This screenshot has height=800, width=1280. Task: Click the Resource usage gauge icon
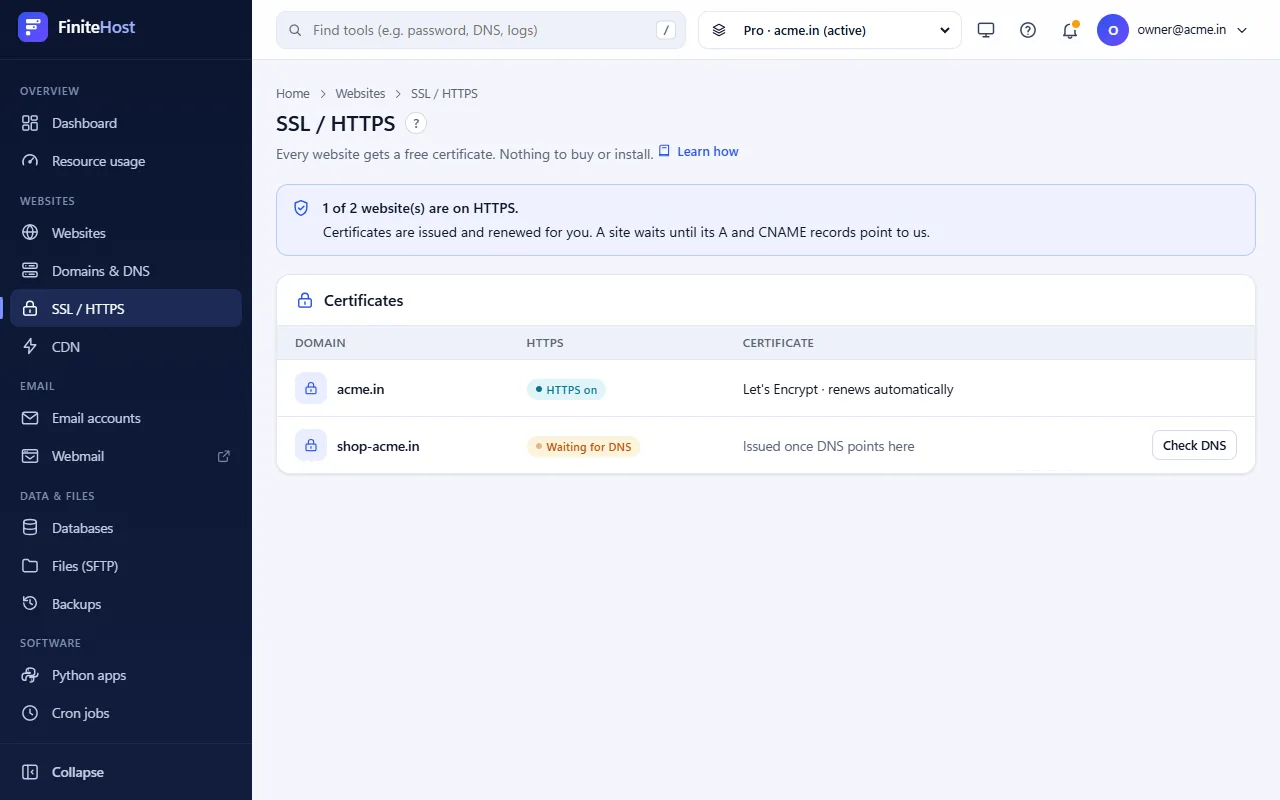(x=30, y=161)
